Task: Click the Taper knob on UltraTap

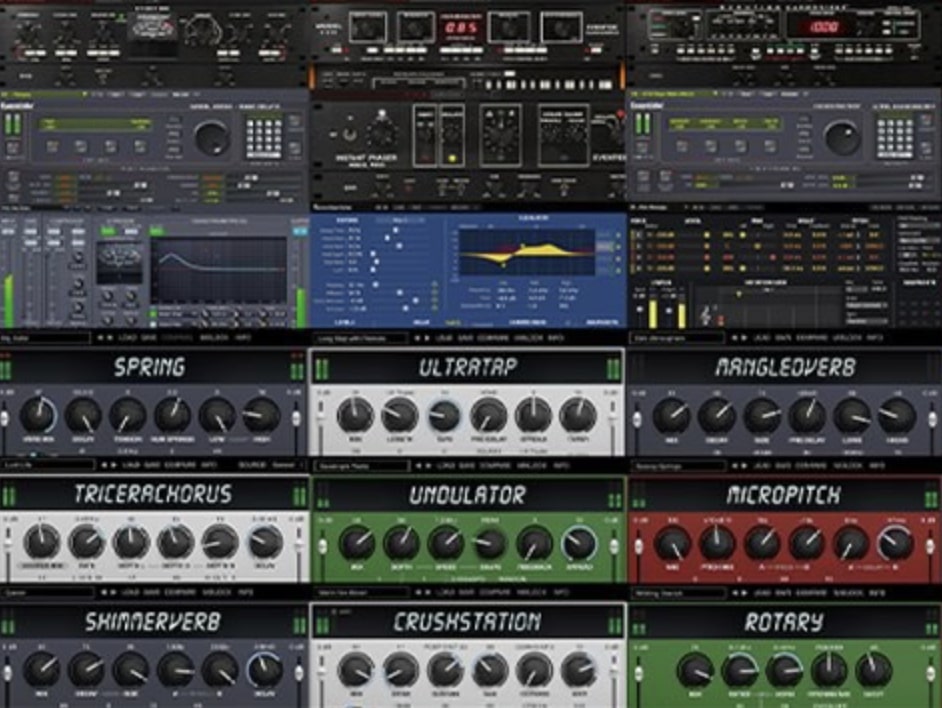Action: pyautogui.click(x=578, y=415)
